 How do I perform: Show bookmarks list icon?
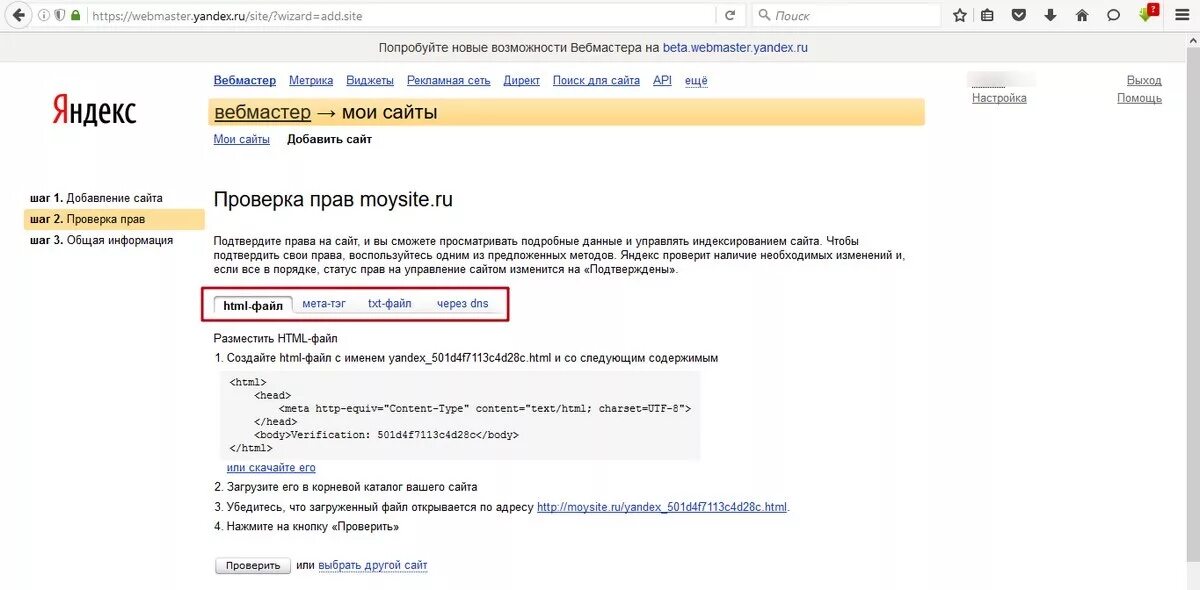coord(988,15)
